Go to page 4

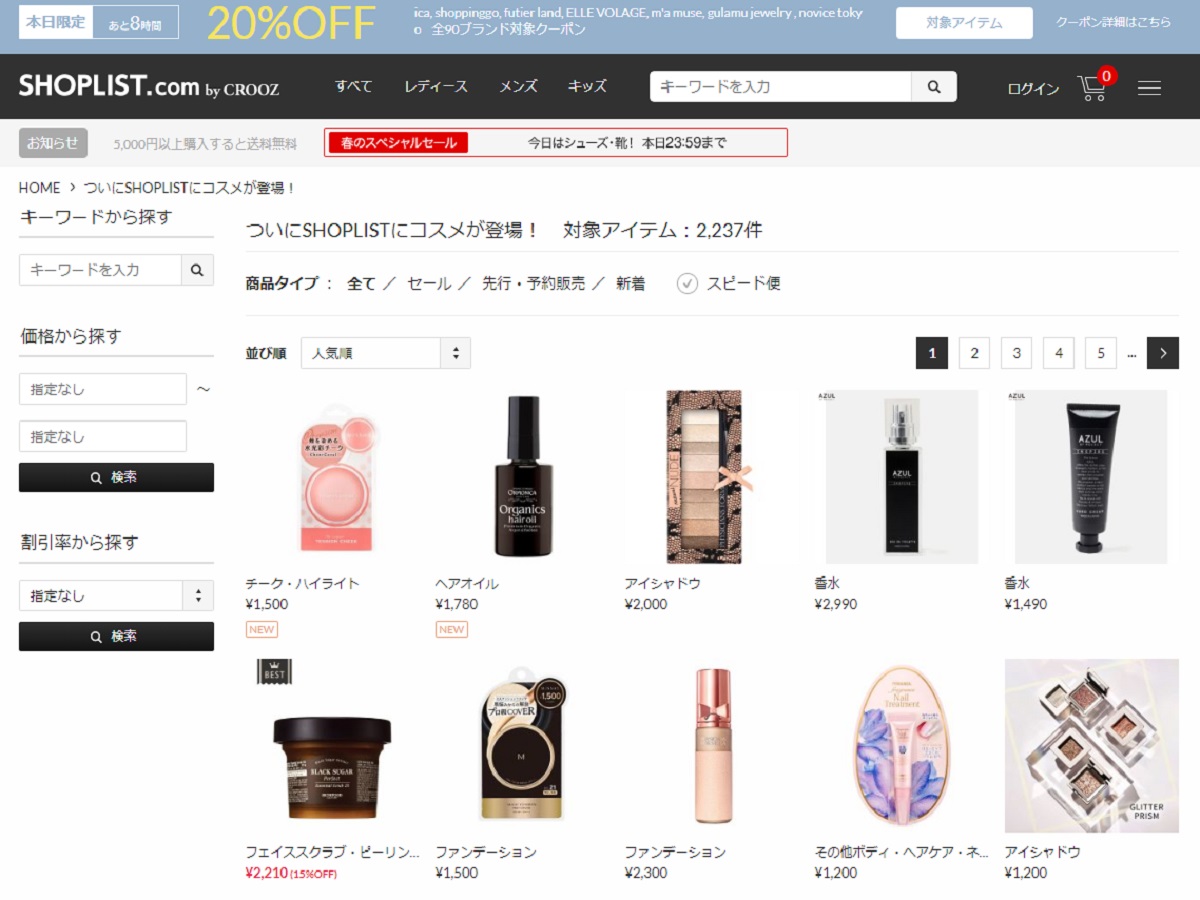[1058, 353]
